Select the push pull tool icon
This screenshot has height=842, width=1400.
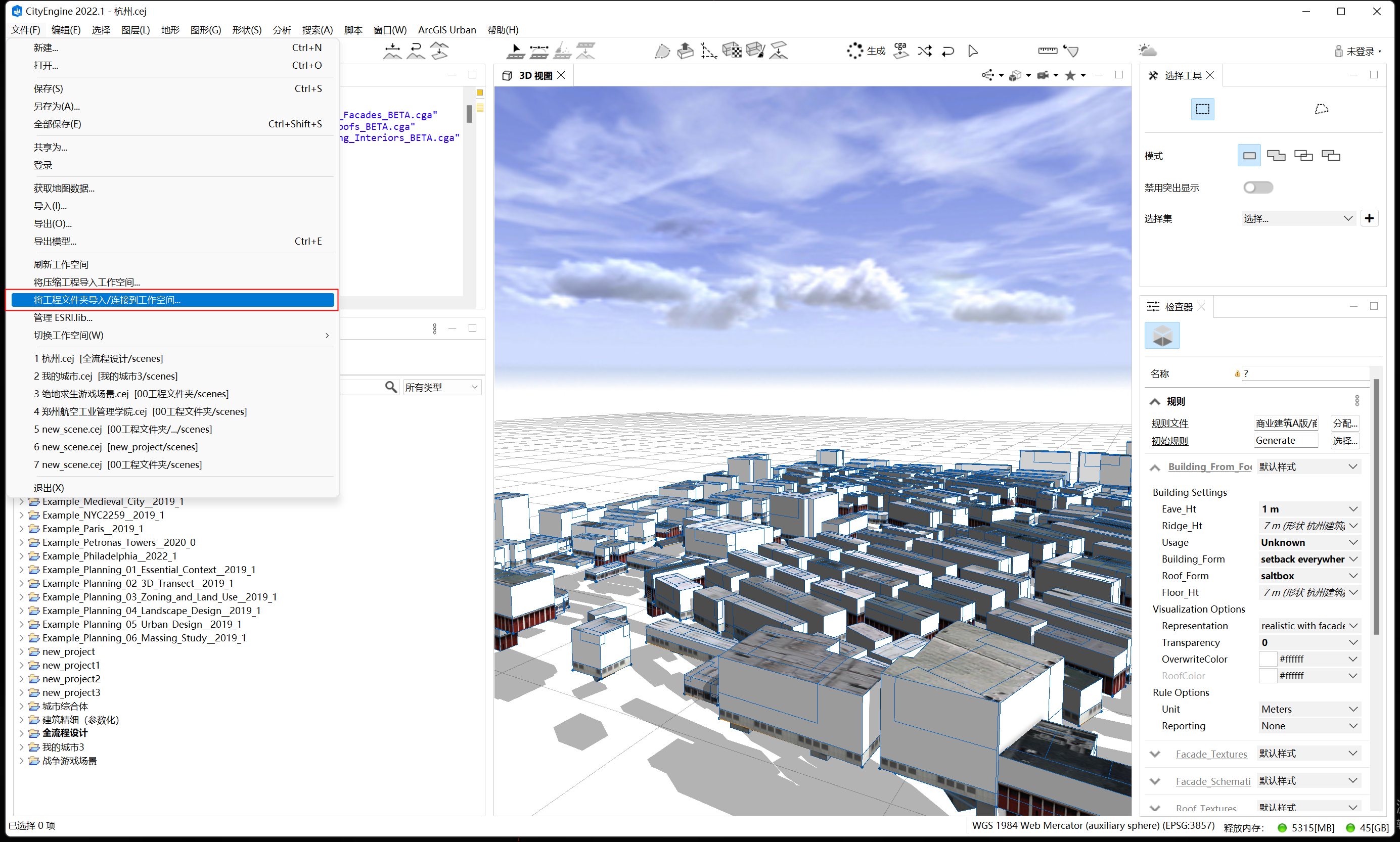point(686,51)
